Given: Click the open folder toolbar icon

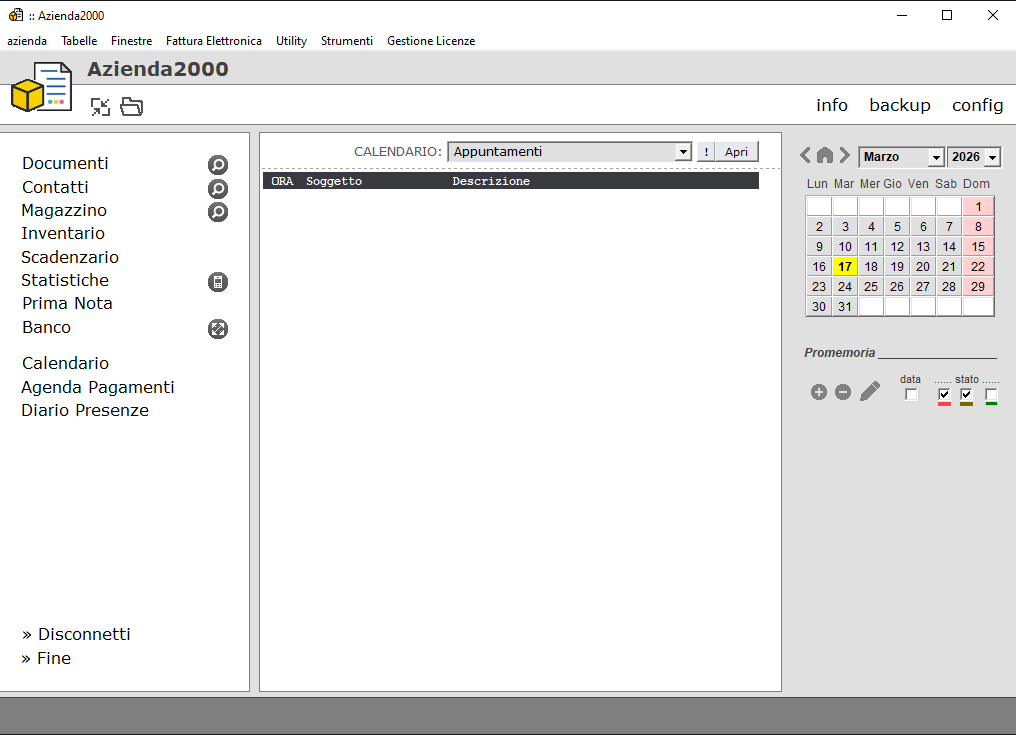Looking at the screenshot, I should (132, 106).
